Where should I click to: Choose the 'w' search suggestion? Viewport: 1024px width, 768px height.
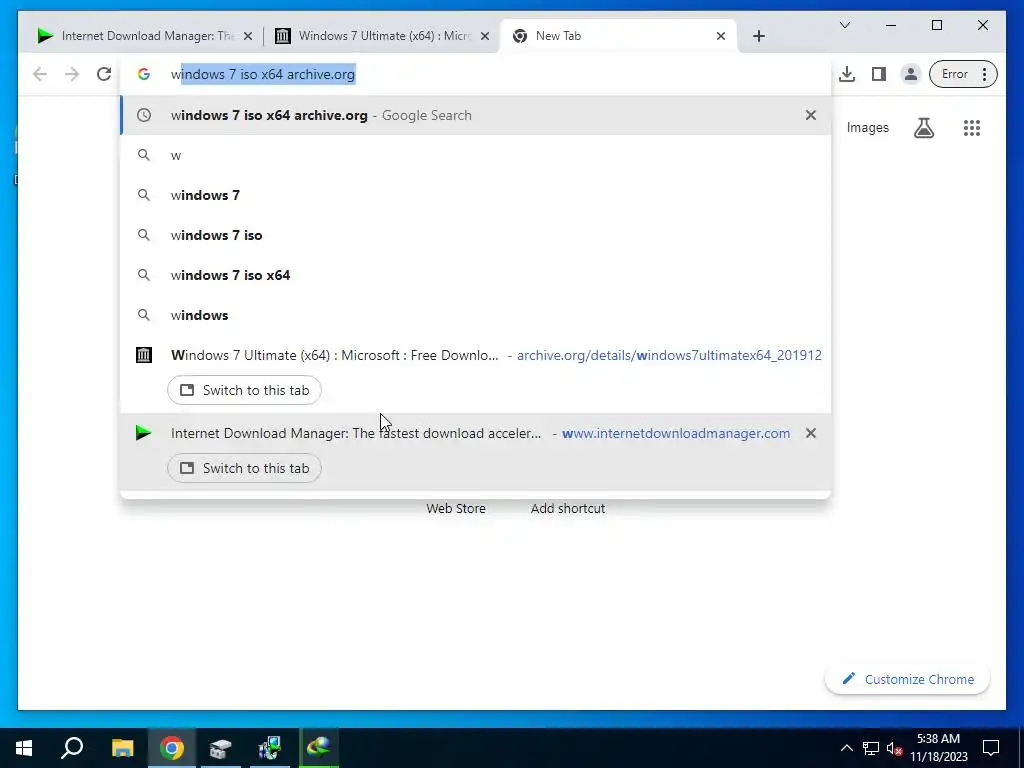coord(475,155)
